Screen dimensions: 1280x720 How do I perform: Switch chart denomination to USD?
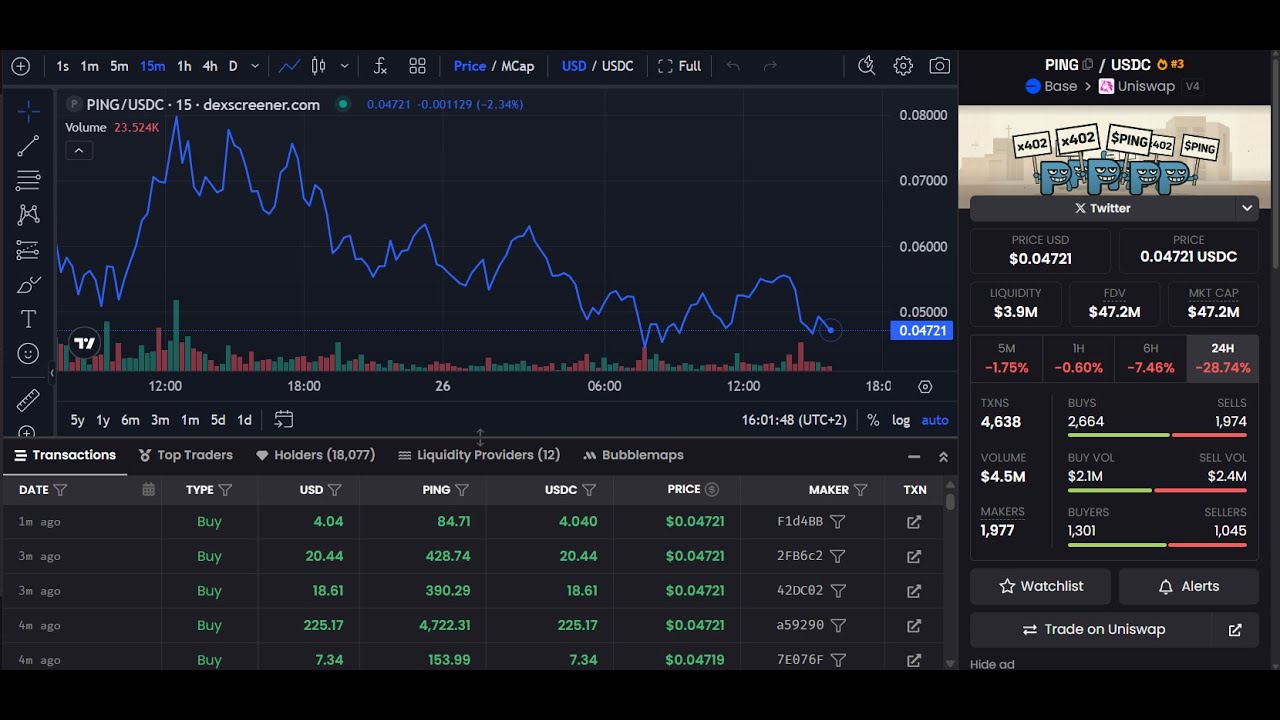pyautogui.click(x=574, y=66)
